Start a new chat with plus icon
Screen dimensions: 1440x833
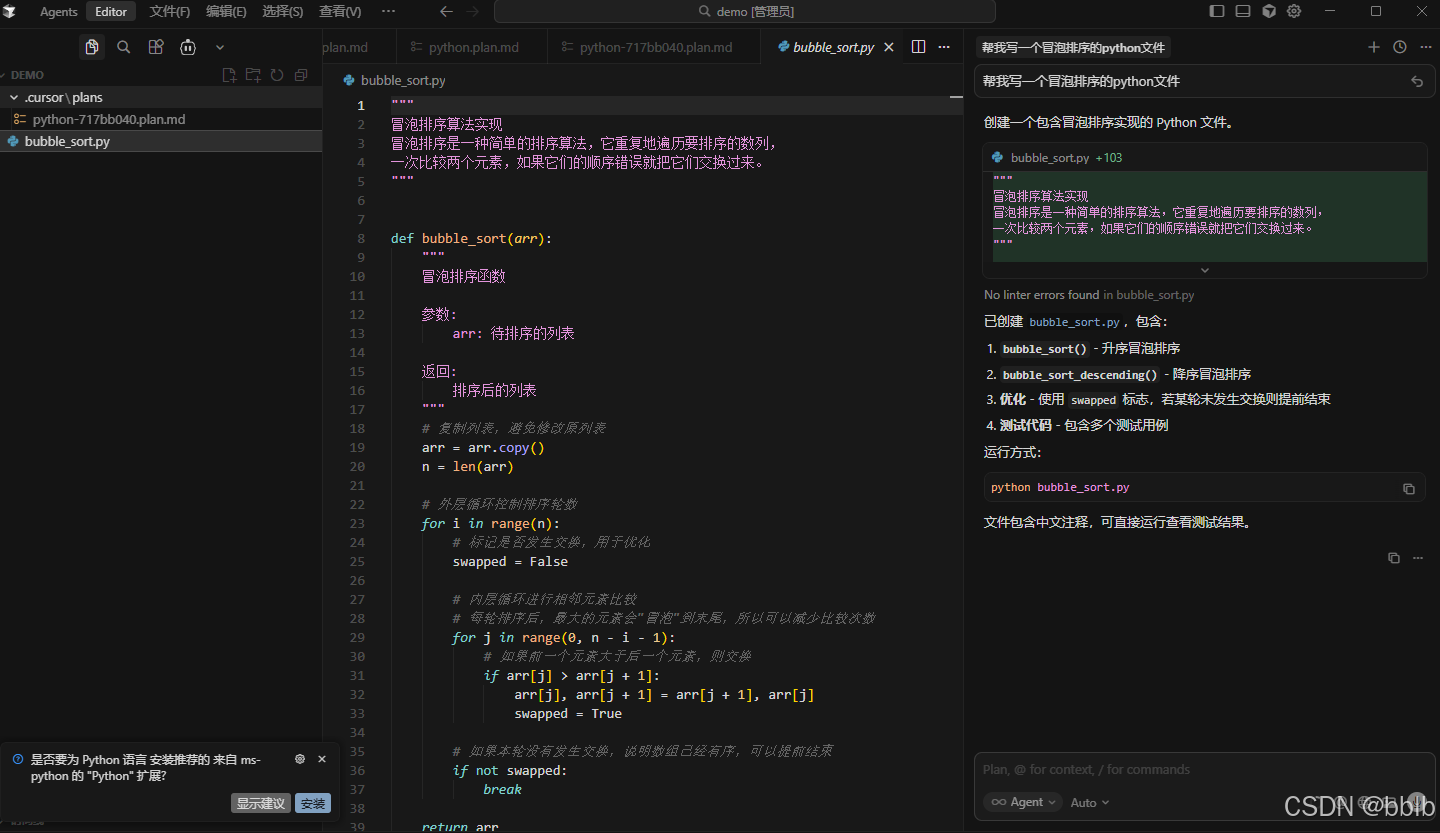(1374, 47)
